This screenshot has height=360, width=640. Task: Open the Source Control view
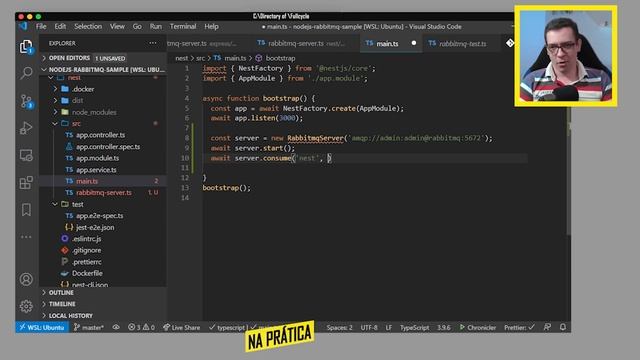pos(26,101)
